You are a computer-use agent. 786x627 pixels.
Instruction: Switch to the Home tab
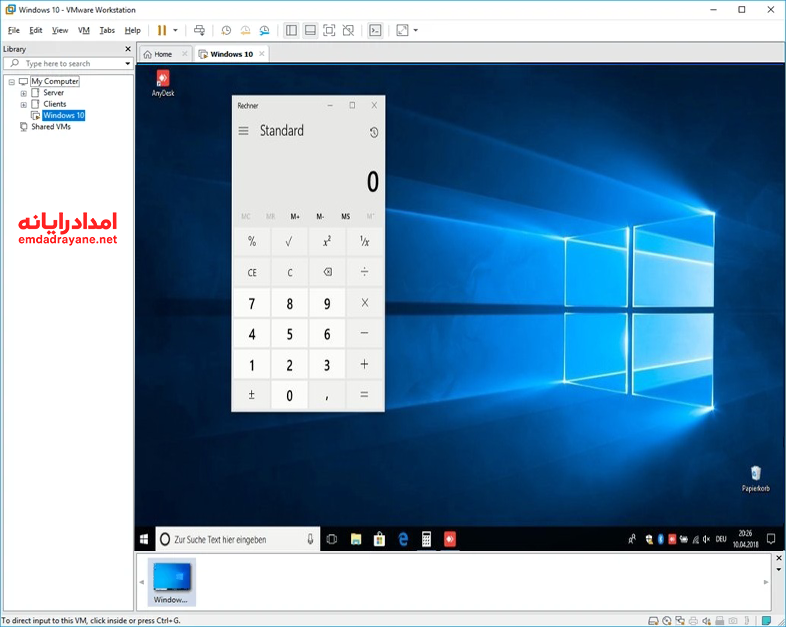(162, 54)
